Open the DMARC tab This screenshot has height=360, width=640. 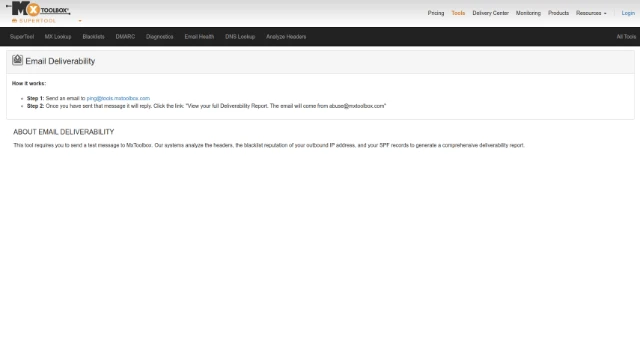tap(125, 37)
